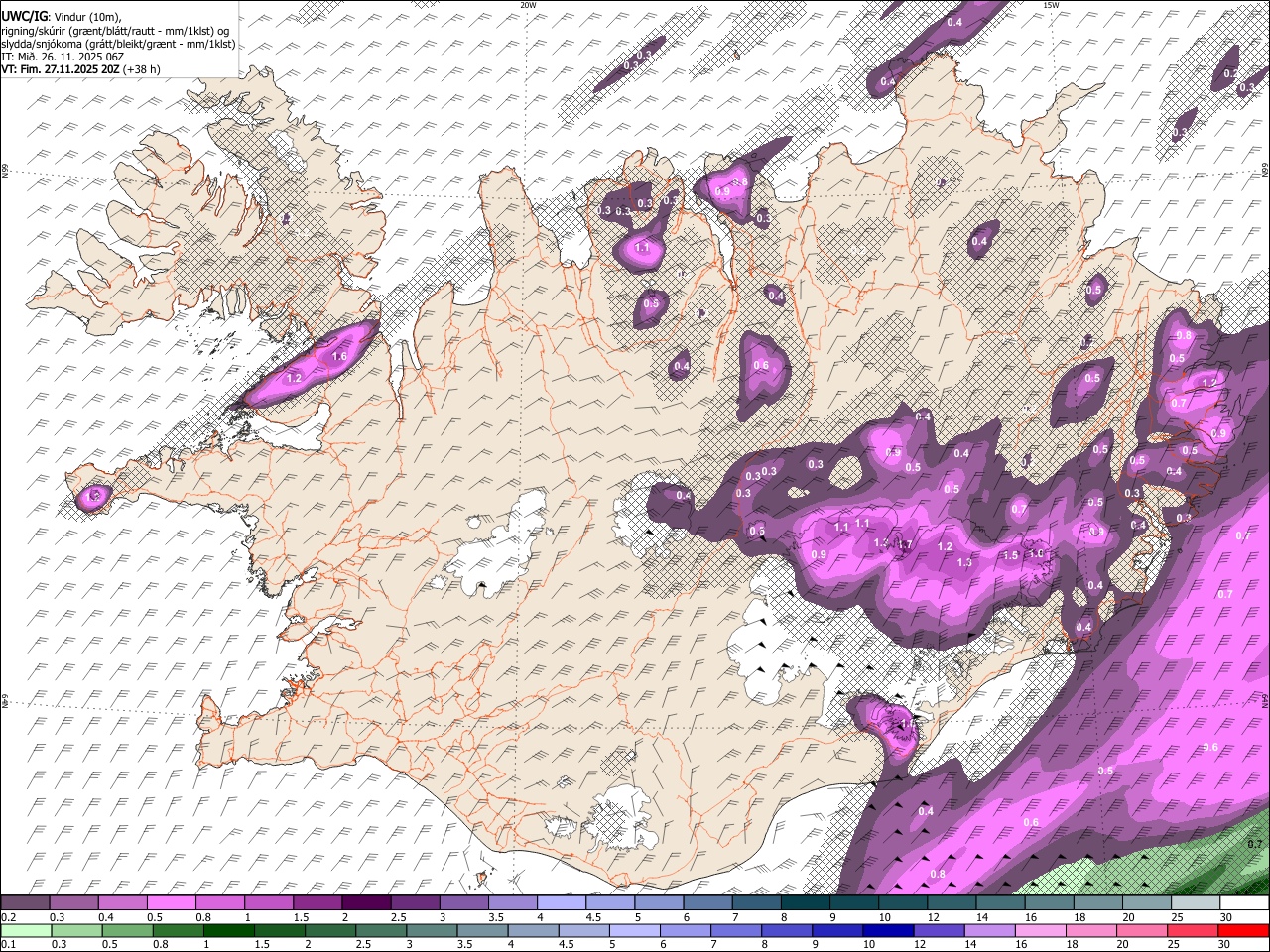Select the 'slydda/snjókoma' description line
Image resolution: width=1270 pixels, height=952 pixels.
118,44
